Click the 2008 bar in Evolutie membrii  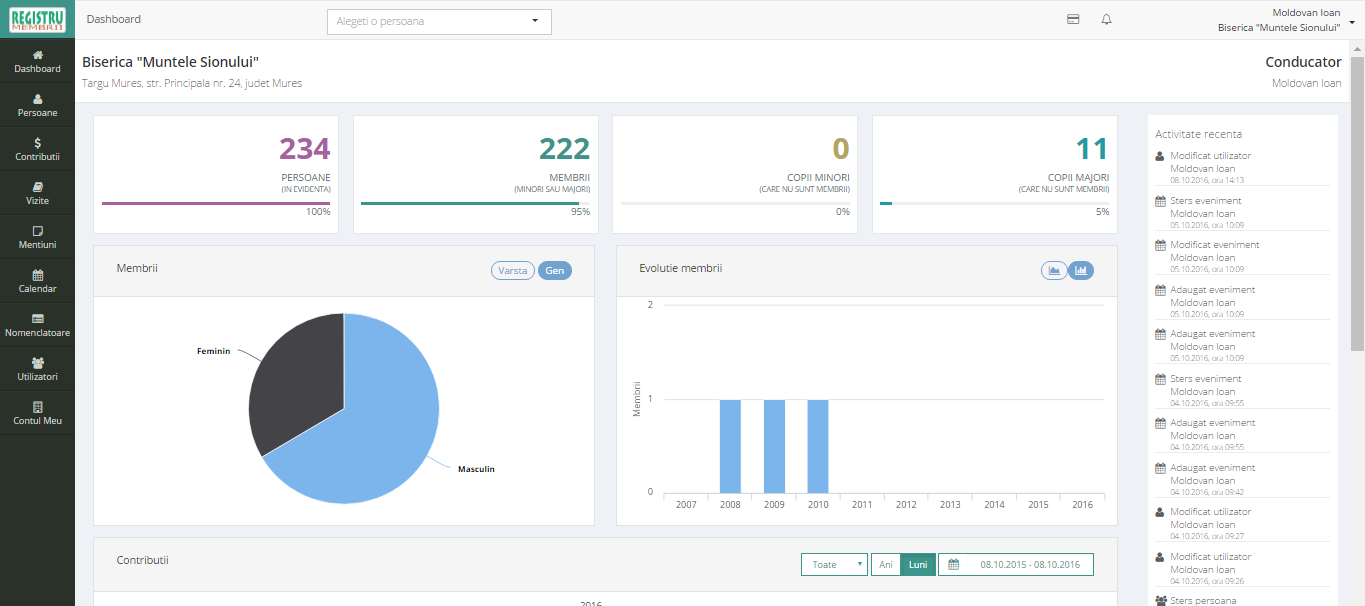pos(730,446)
